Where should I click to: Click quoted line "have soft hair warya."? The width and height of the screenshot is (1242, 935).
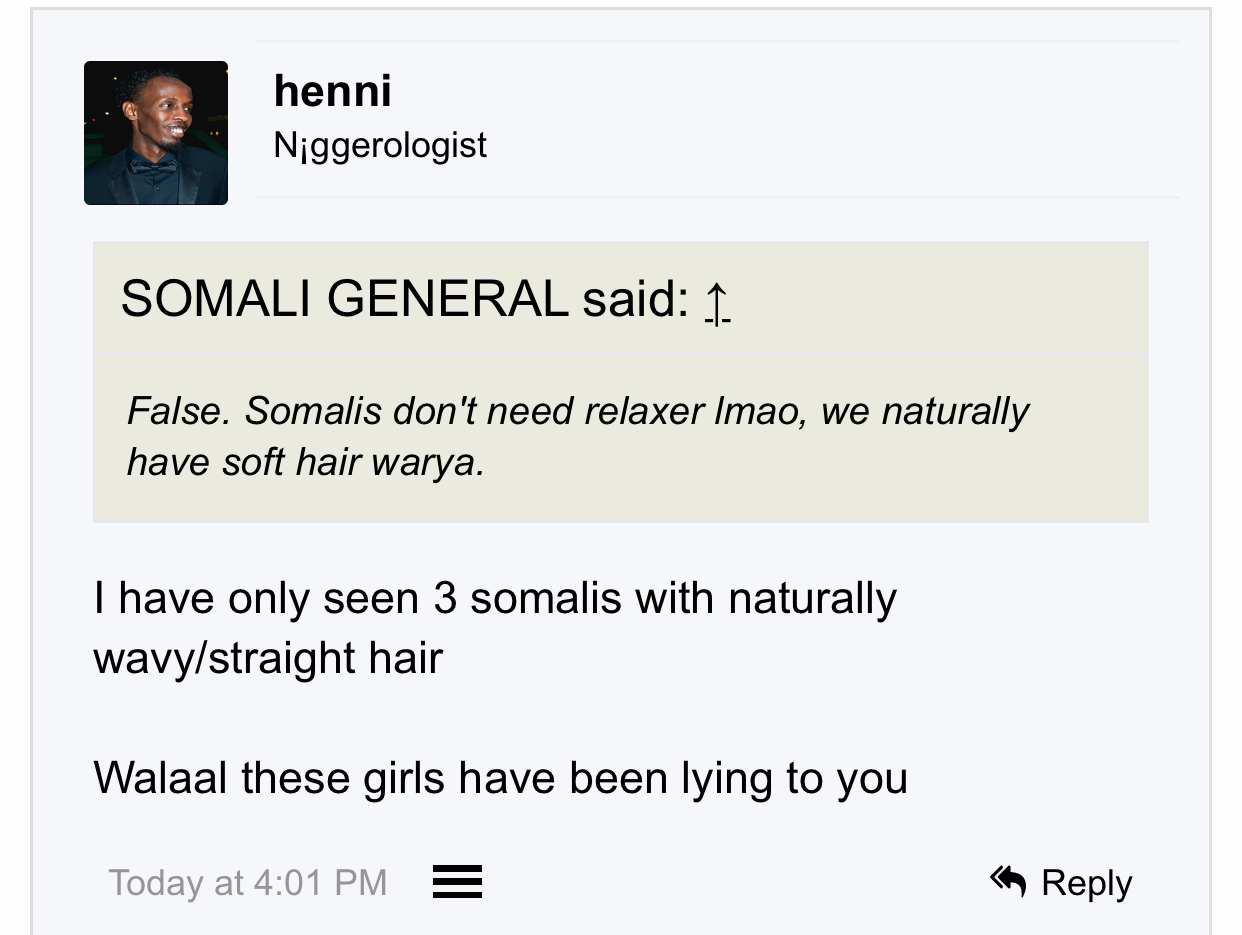(306, 462)
